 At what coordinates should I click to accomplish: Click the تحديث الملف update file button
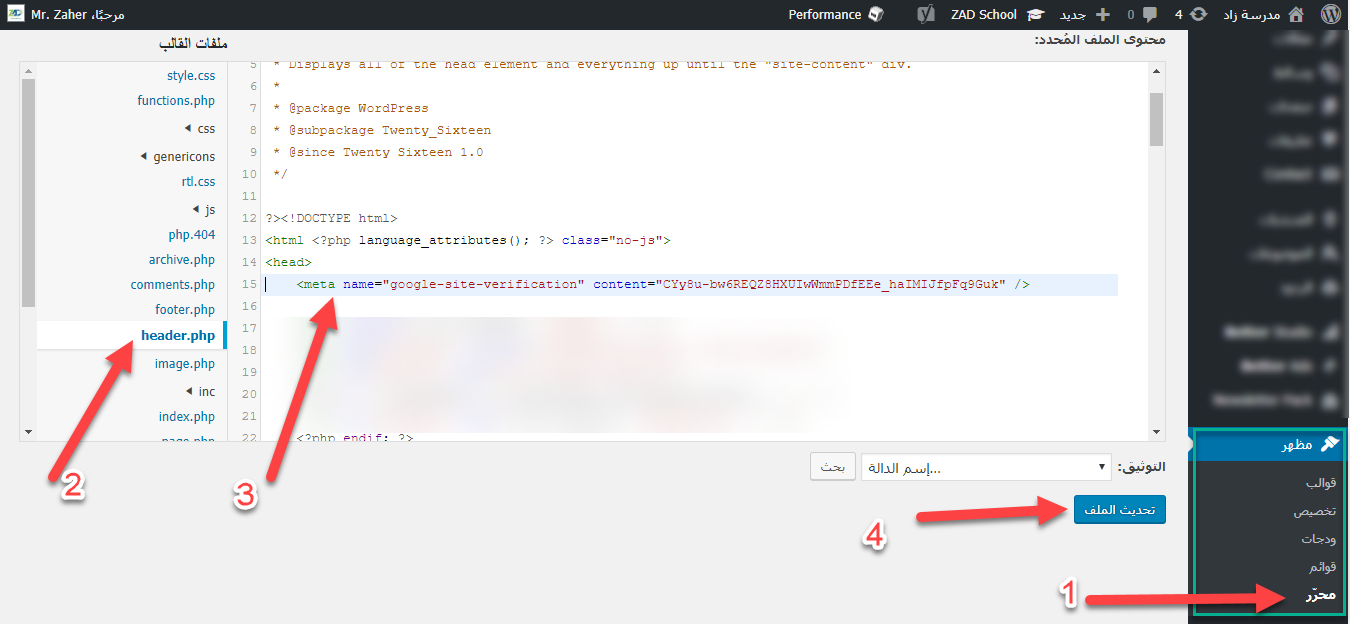coord(1119,509)
